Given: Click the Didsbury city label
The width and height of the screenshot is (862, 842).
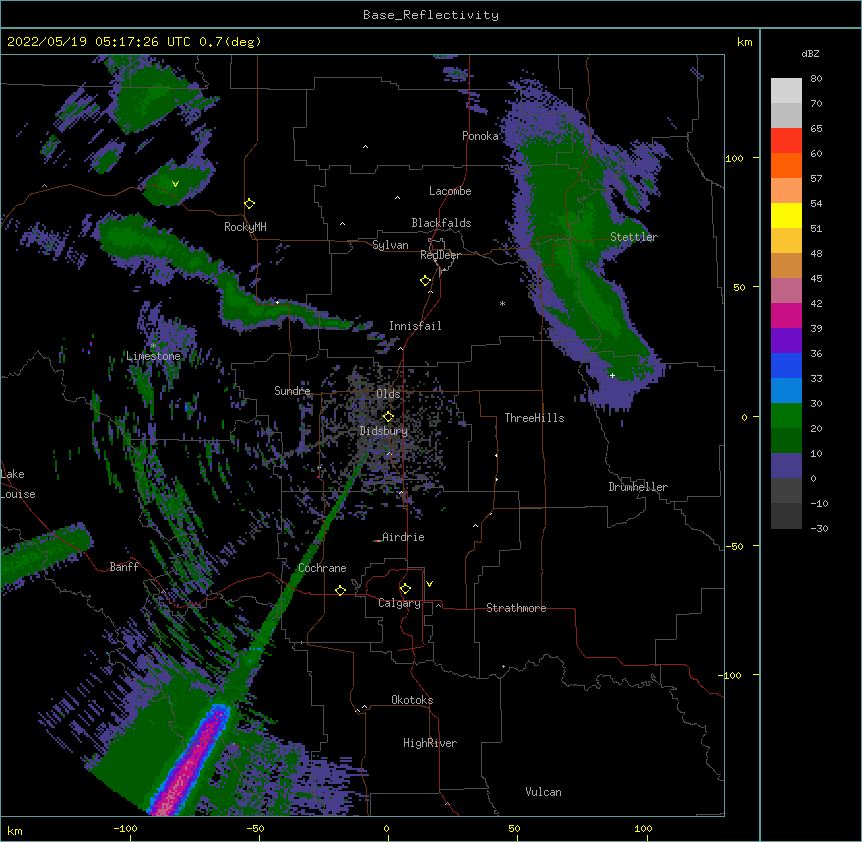Looking at the screenshot, I should 384,431.
